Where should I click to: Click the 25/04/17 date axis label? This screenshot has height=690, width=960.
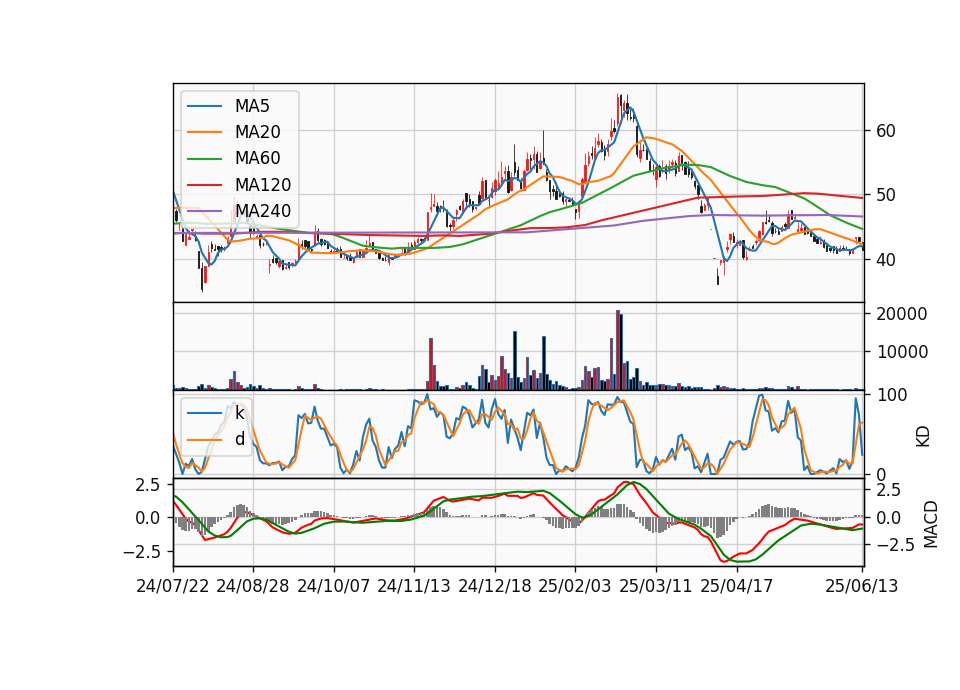tap(737, 586)
